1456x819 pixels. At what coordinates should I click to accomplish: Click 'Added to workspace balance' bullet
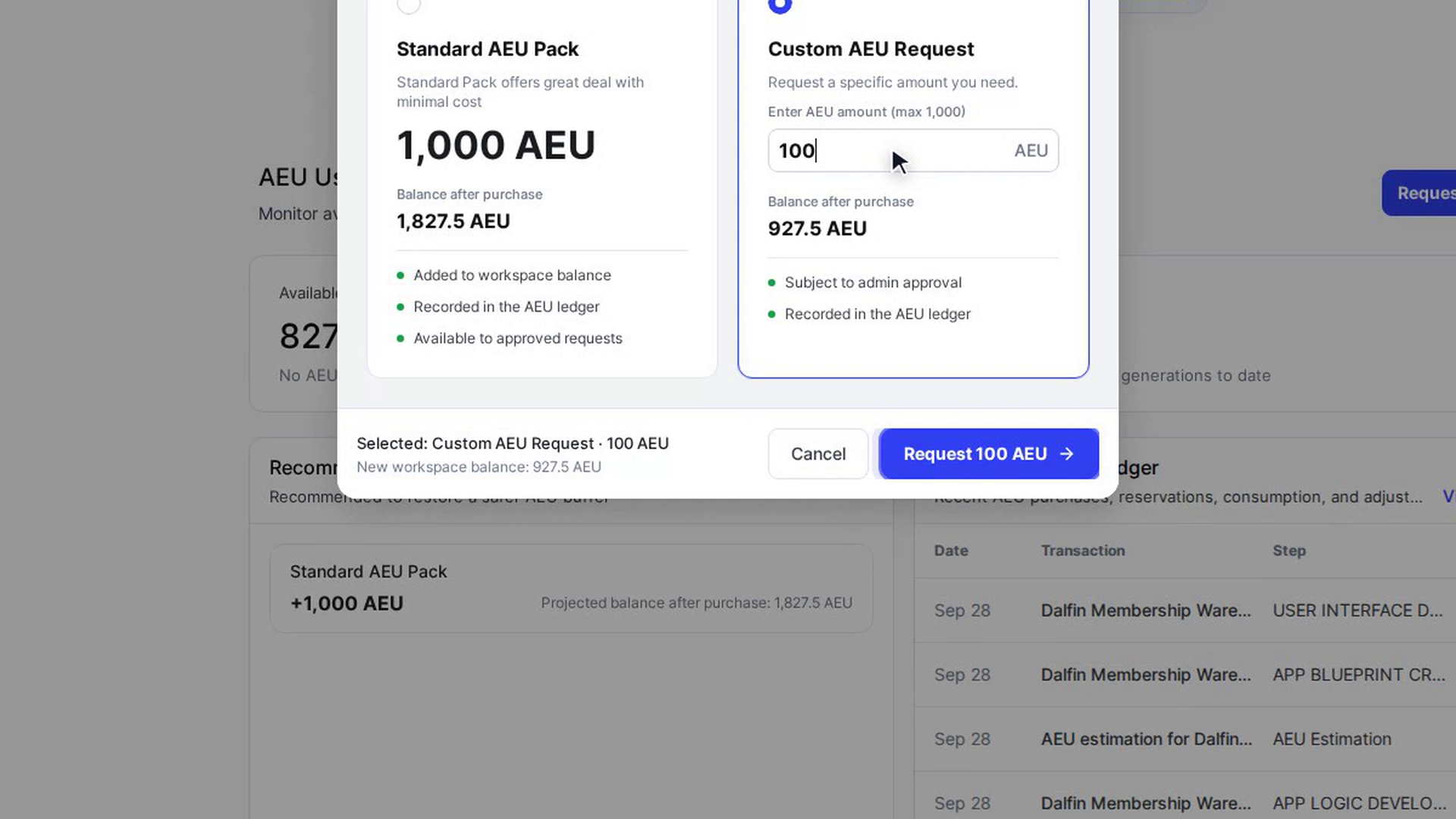(512, 275)
